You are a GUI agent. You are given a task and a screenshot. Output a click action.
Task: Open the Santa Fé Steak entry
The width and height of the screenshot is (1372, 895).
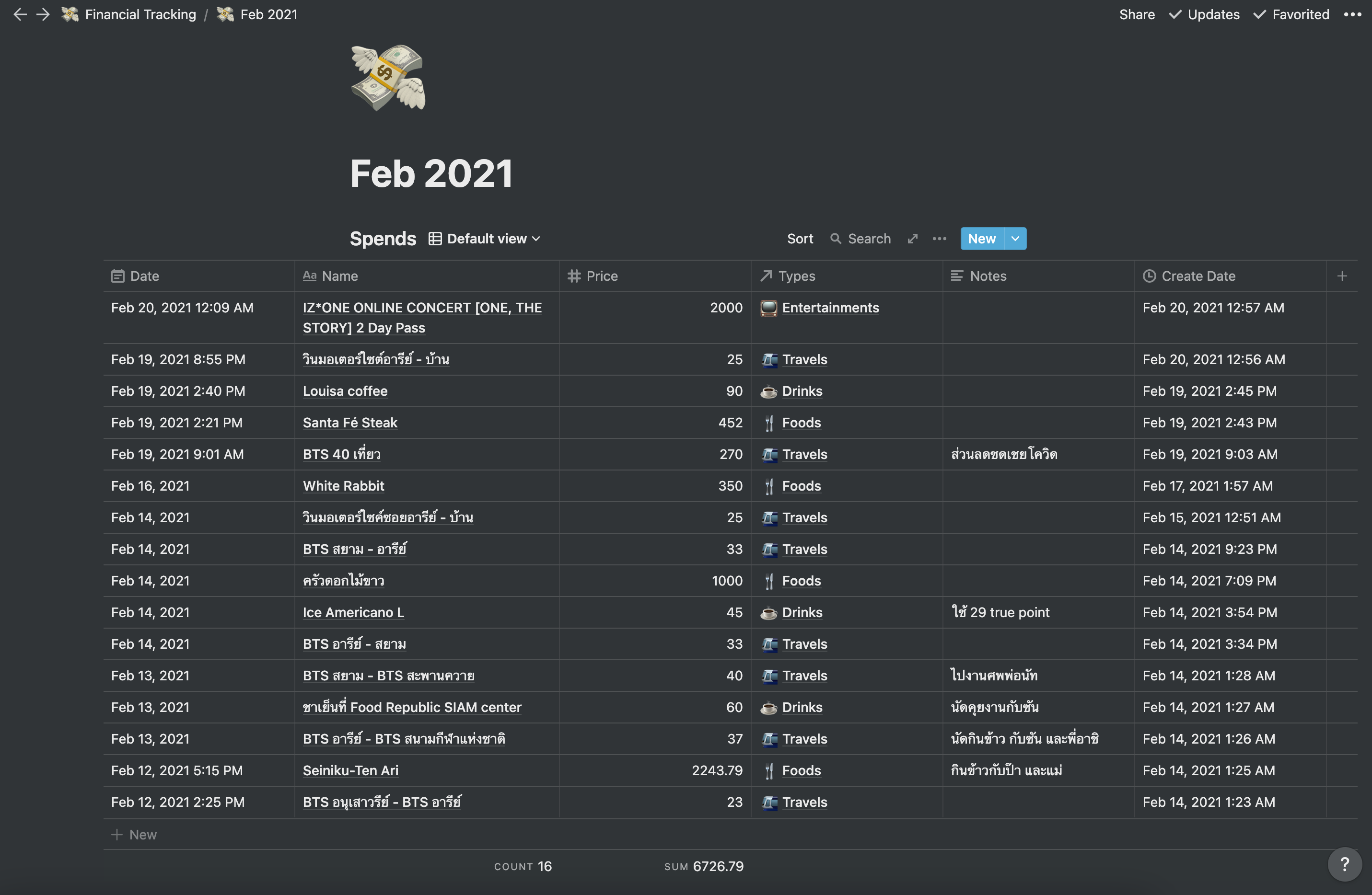tap(349, 423)
